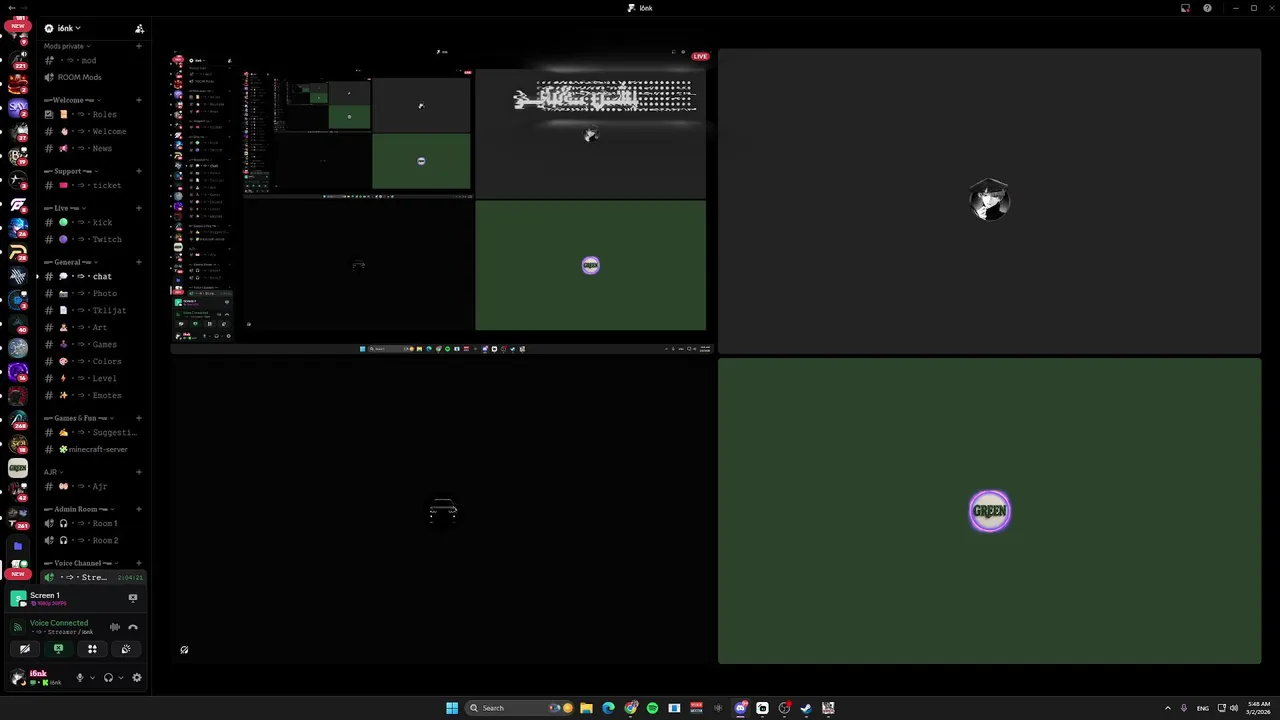Click the LIVE screen share stream
The width and height of the screenshot is (1280, 720).
tap(441, 201)
